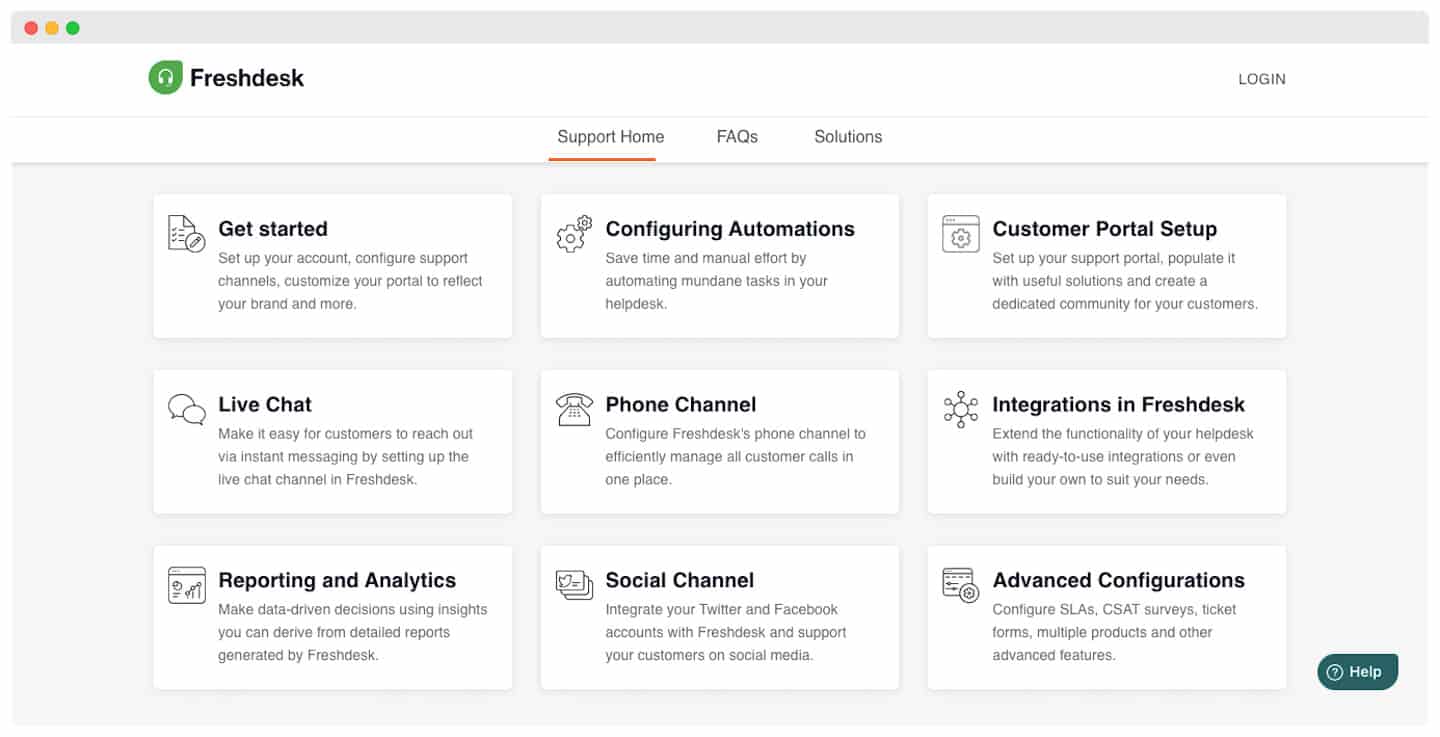Click the Configuring Automations gears icon
This screenshot has width=1440, height=737.
click(x=574, y=233)
